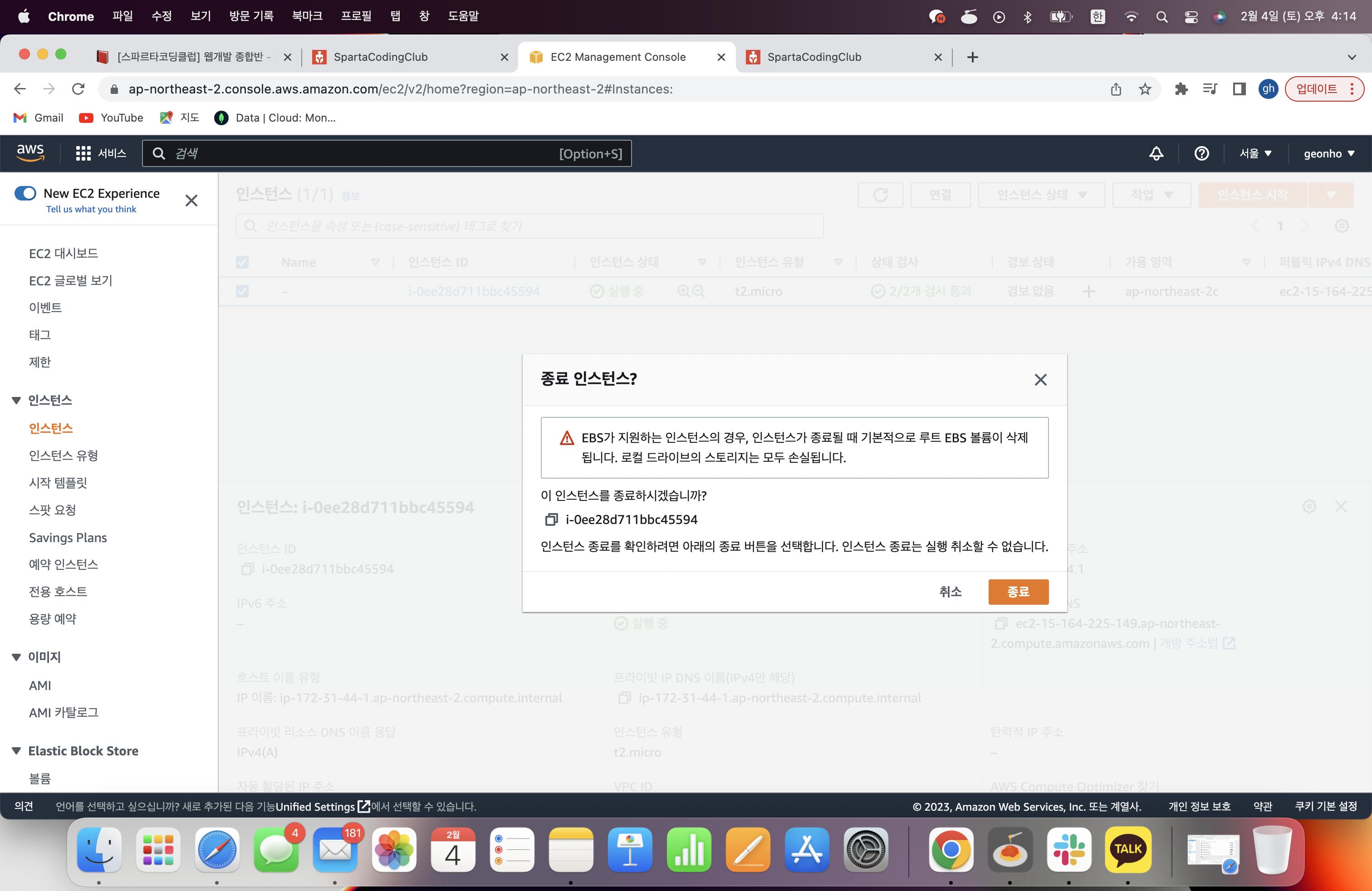Bookmark this page with the star icon
Screen dimensions: 1372x891
(x=1145, y=89)
